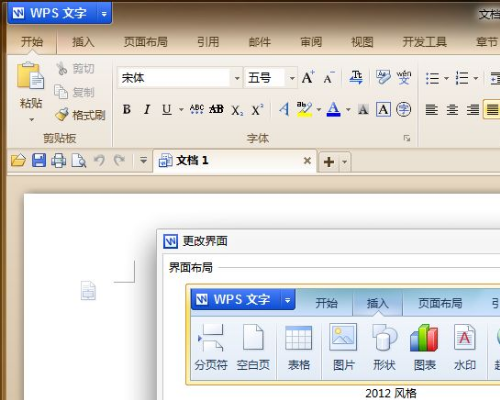
Task: Switch to the 视图 ribbon tab
Action: 362,42
